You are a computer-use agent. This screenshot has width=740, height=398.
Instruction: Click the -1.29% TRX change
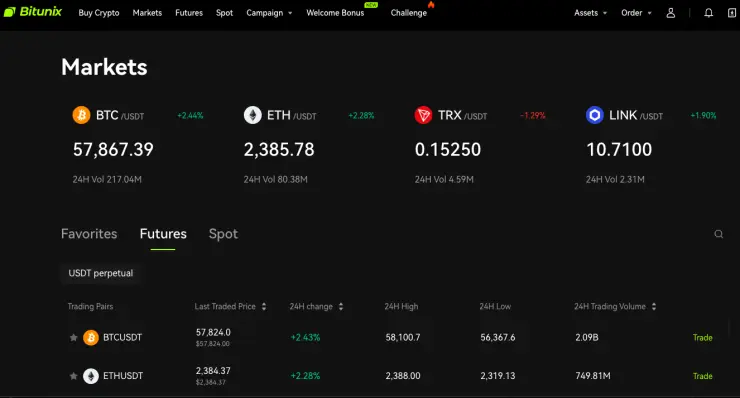click(532, 116)
